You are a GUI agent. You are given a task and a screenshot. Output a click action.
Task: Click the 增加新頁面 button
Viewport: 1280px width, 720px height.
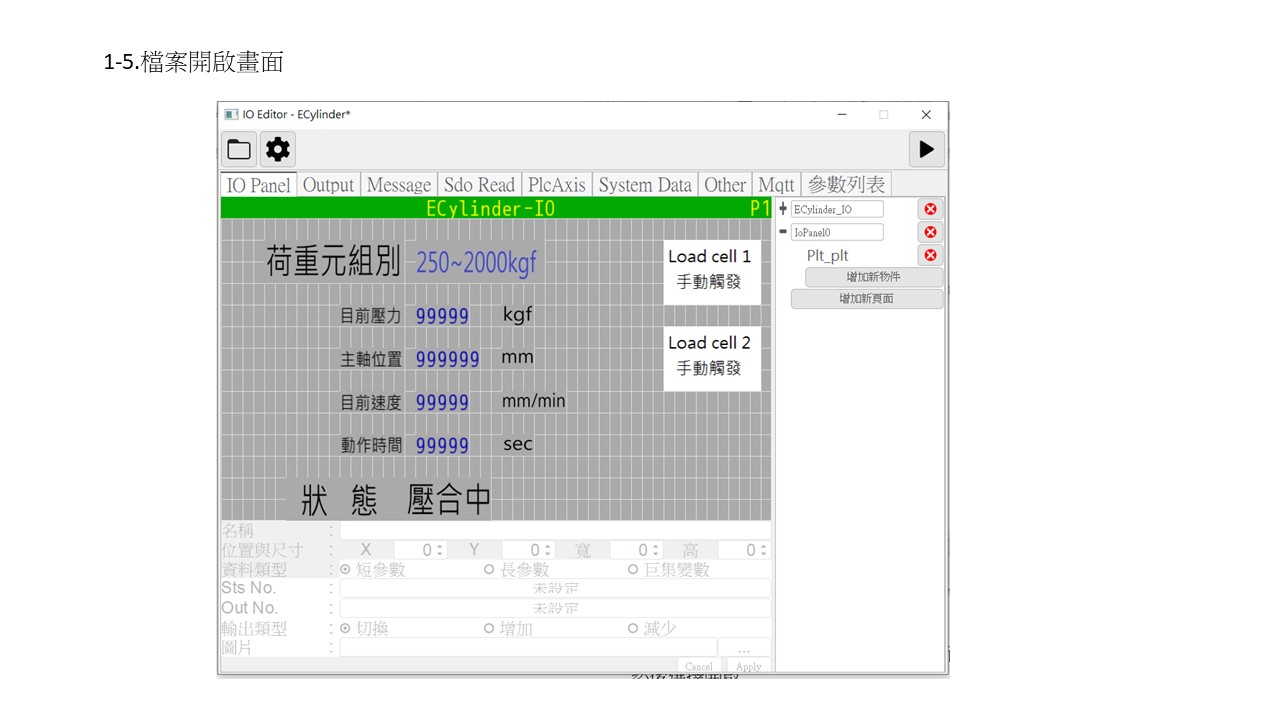tap(867, 299)
